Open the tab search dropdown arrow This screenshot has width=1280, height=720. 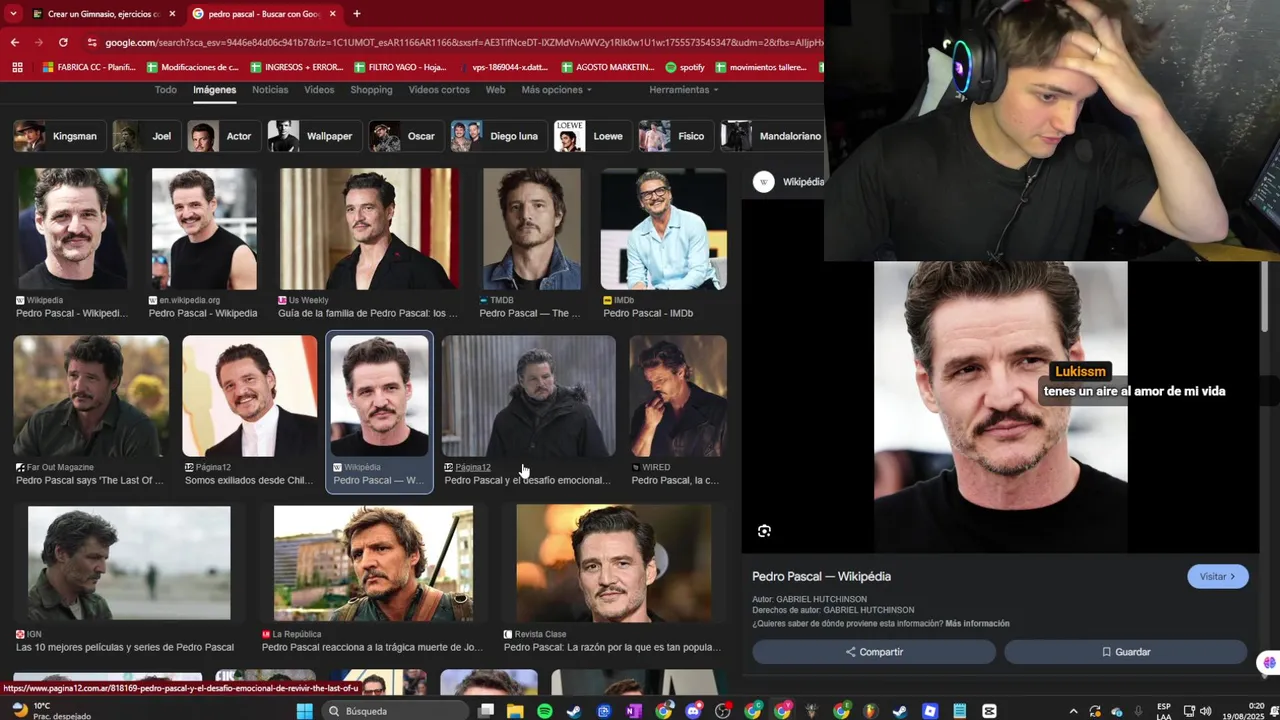pos(13,14)
